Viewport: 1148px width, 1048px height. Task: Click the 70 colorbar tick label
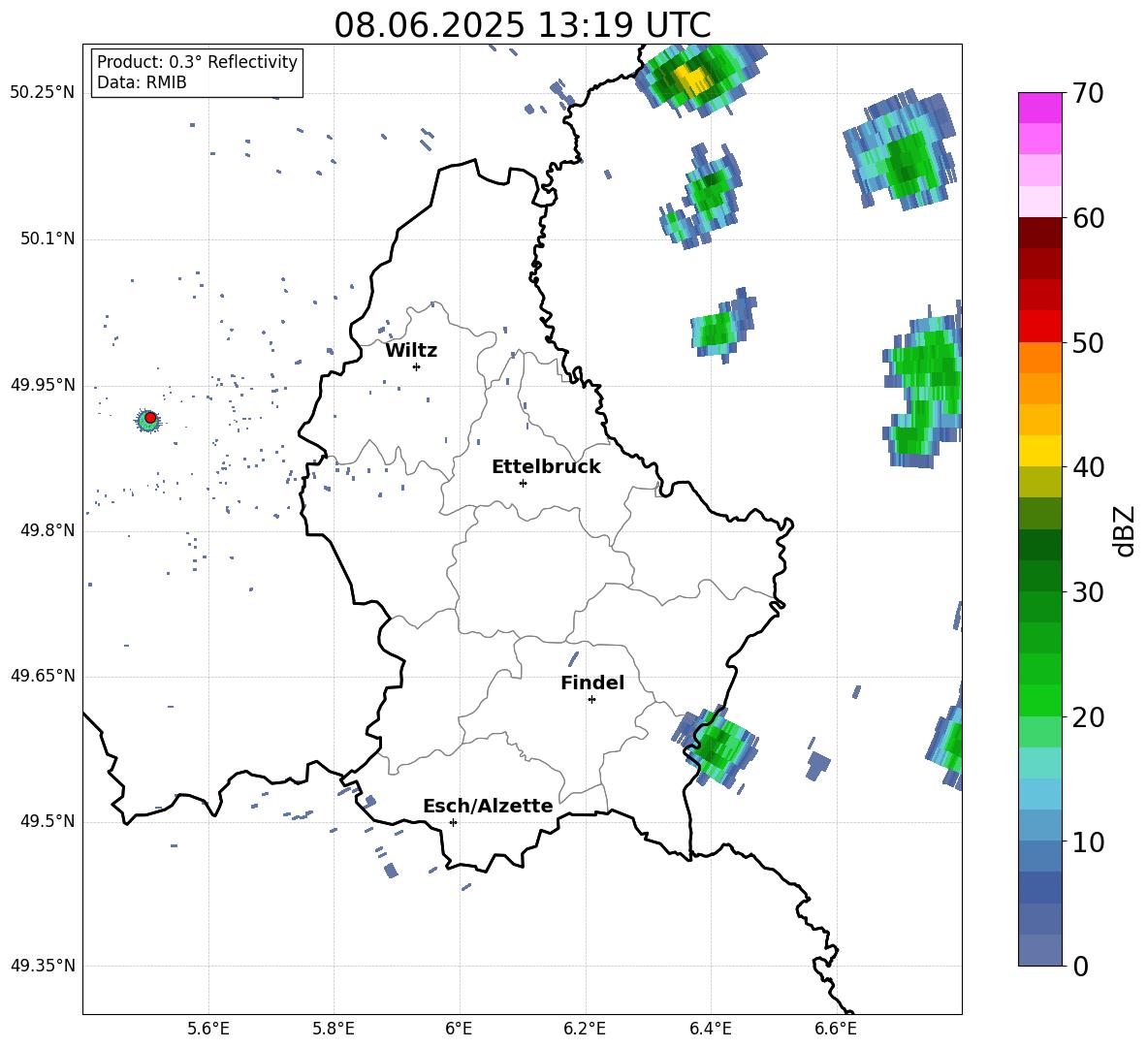[1088, 93]
